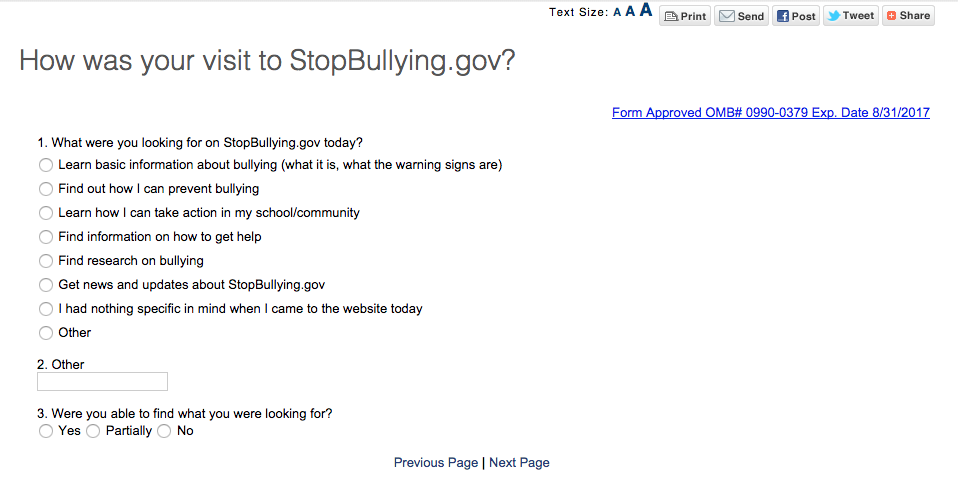Answer 'Yes' to question 3
Screen dimensions: 958x489
46,431
